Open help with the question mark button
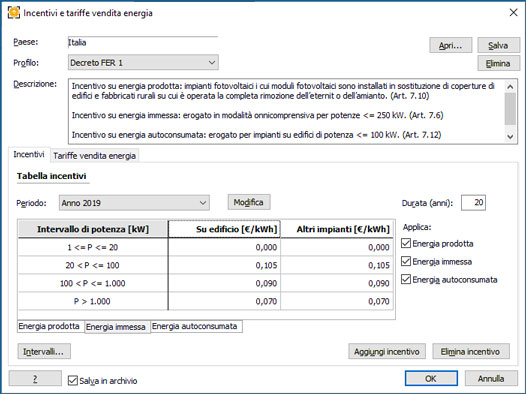This screenshot has width=526, height=394. [x=35, y=379]
